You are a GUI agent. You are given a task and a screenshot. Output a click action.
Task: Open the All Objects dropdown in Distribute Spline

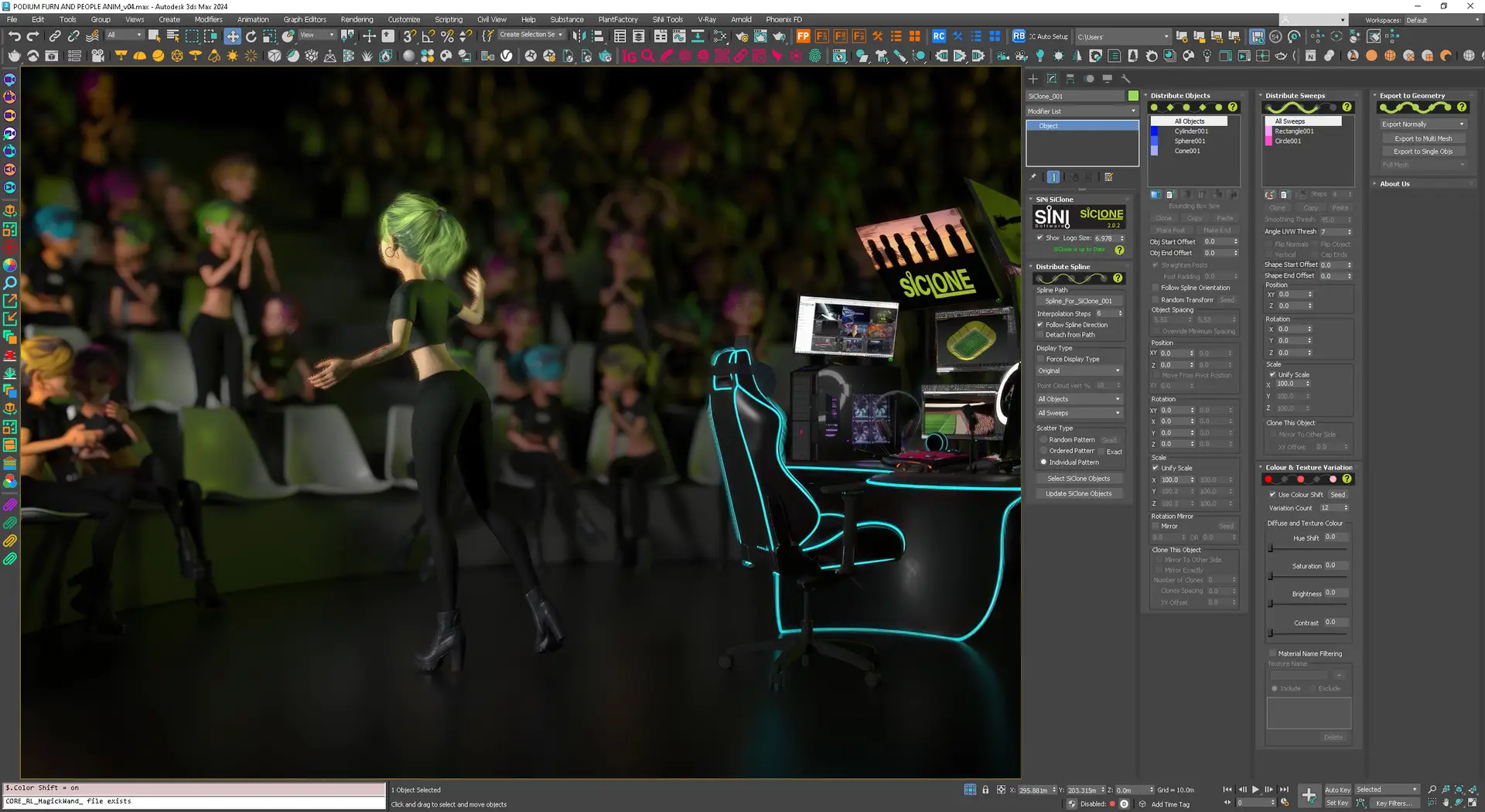[x=1079, y=399]
